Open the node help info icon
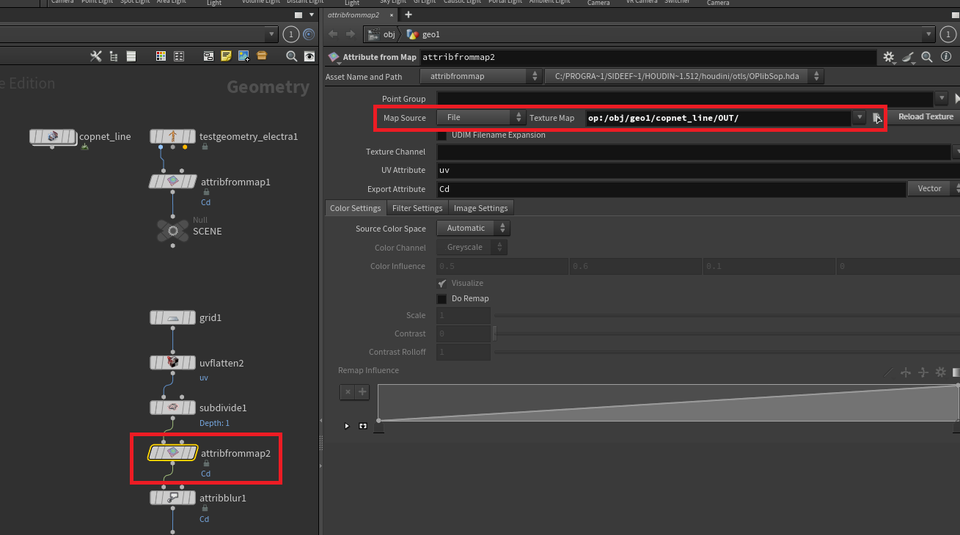The width and height of the screenshot is (960, 535). point(946,59)
